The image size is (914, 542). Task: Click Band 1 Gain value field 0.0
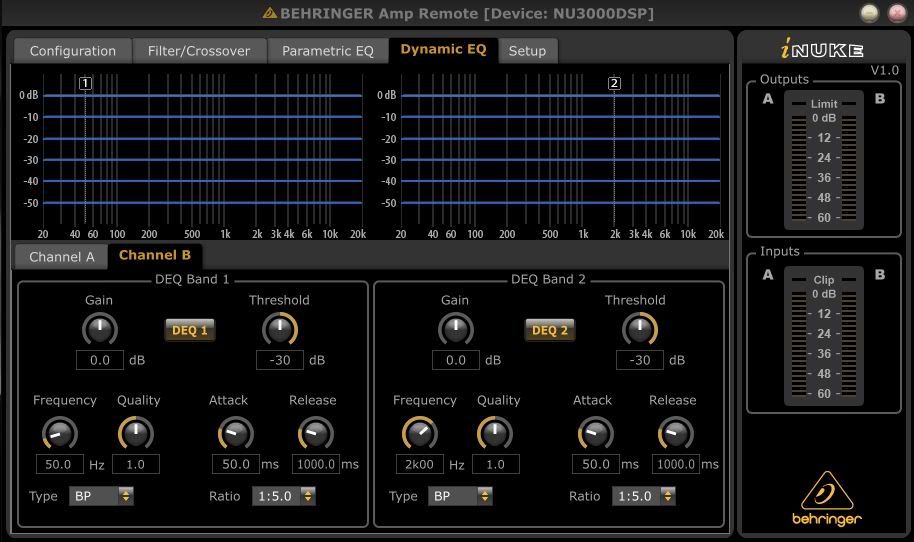100,360
